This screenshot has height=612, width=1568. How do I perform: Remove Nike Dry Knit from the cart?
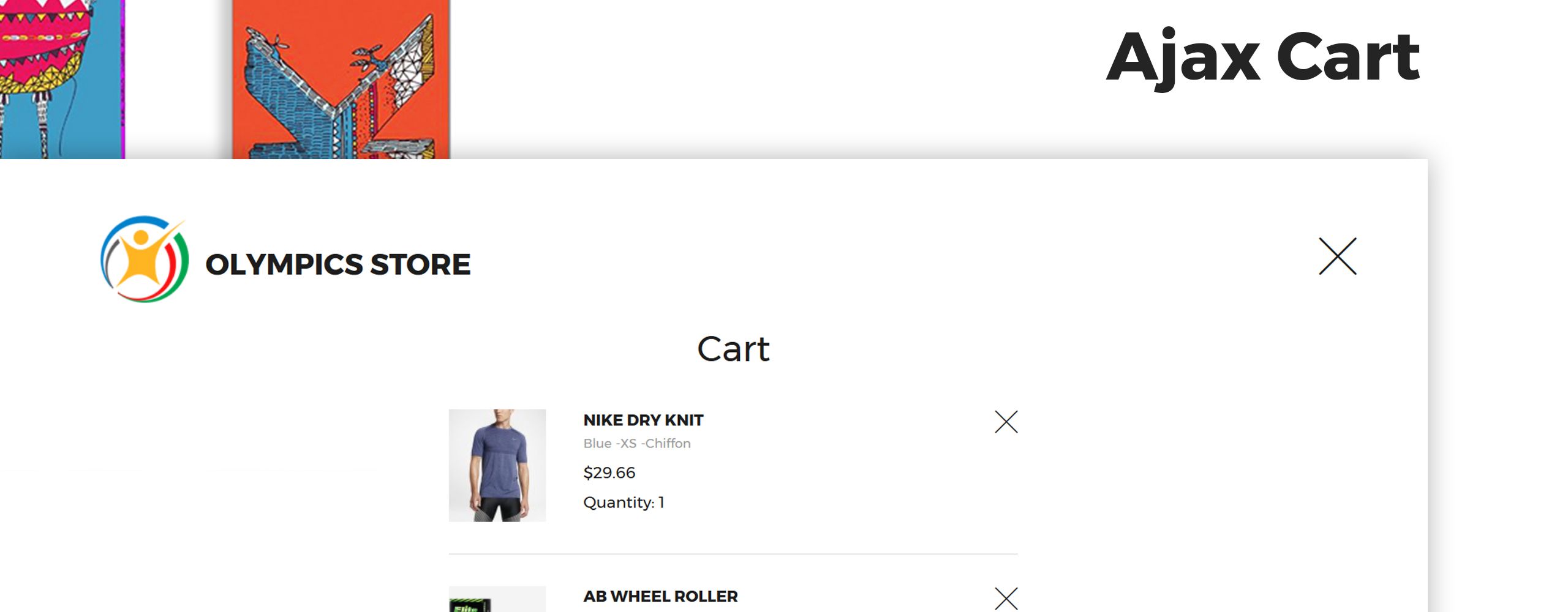[x=1006, y=422]
